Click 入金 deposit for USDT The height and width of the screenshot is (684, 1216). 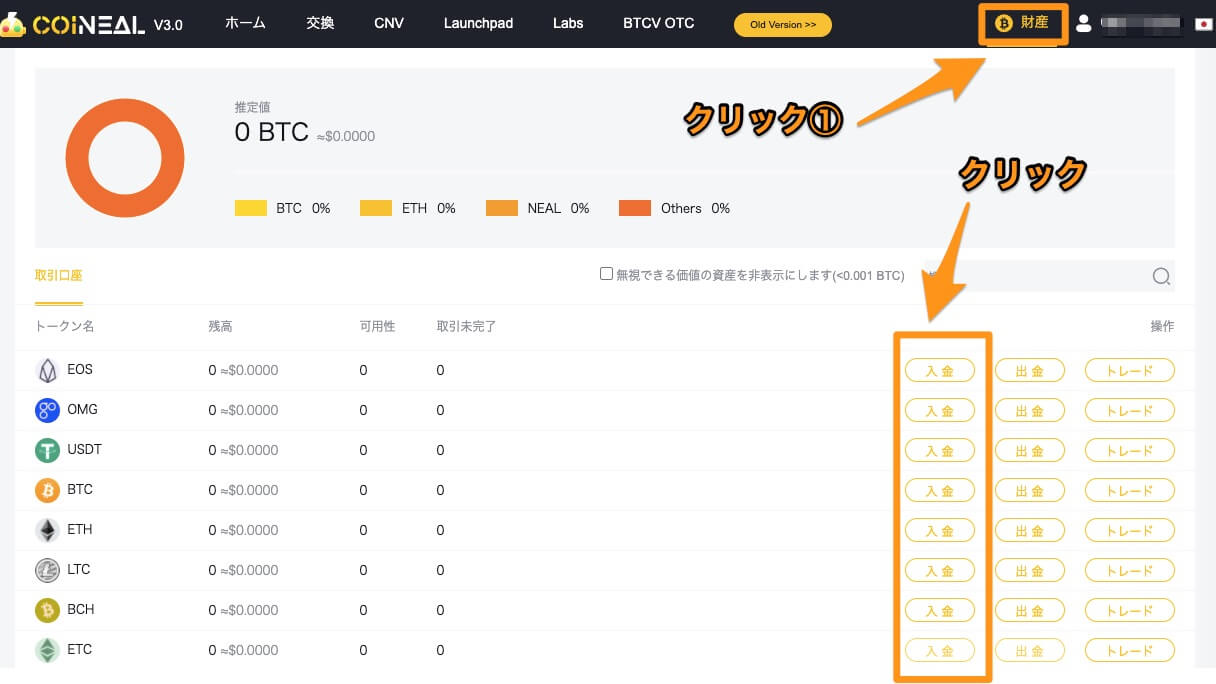pos(939,450)
